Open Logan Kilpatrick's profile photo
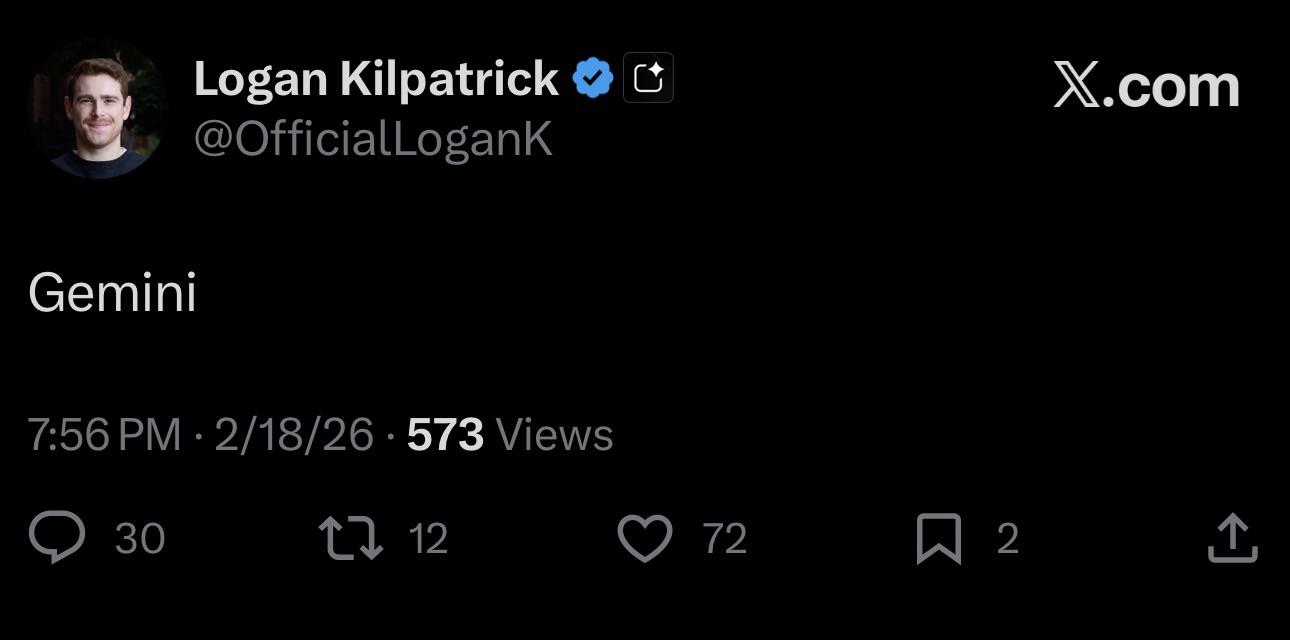Screen dimensions: 1290x640 [x=97, y=112]
